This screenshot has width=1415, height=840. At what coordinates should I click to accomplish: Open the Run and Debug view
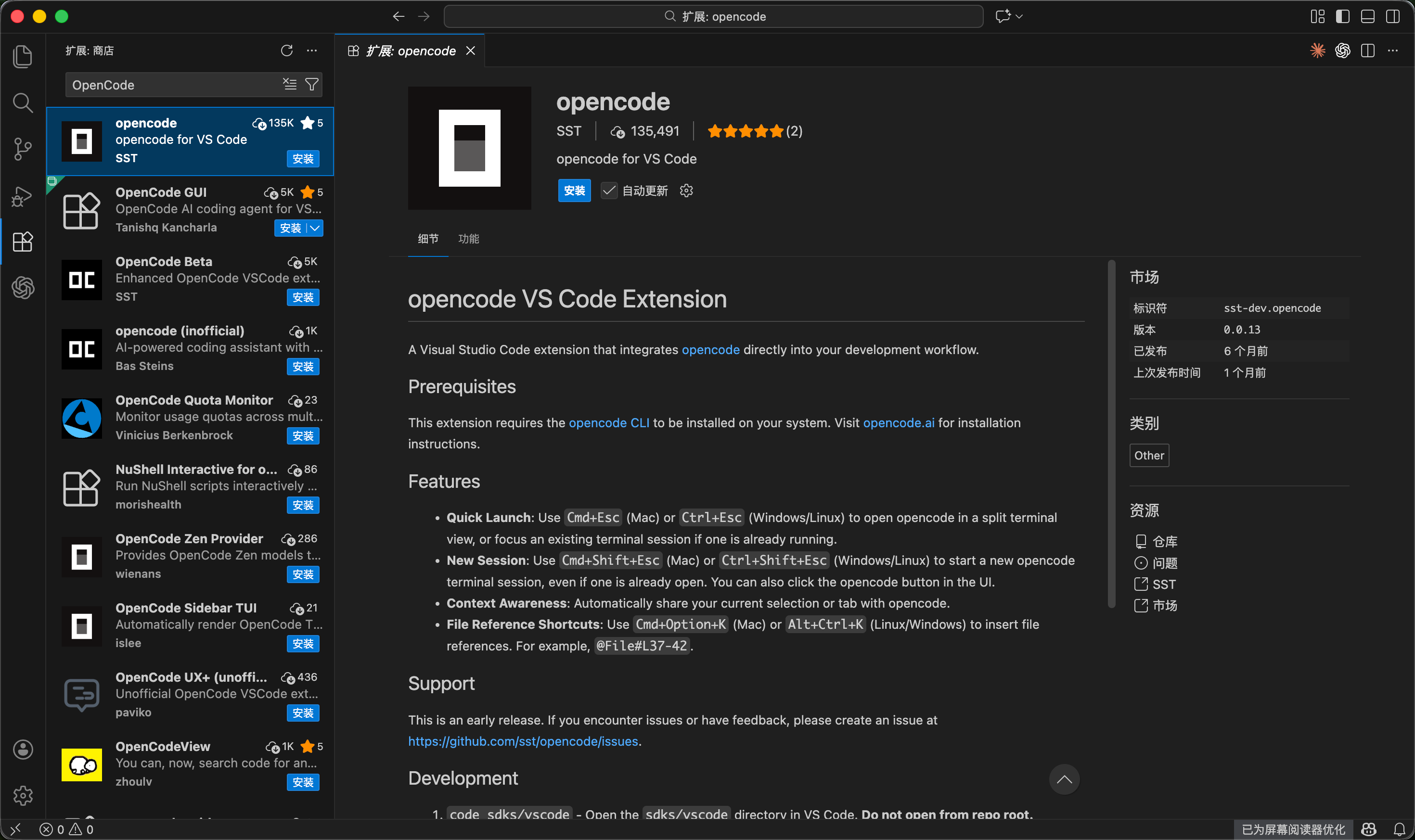(x=23, y=196)
